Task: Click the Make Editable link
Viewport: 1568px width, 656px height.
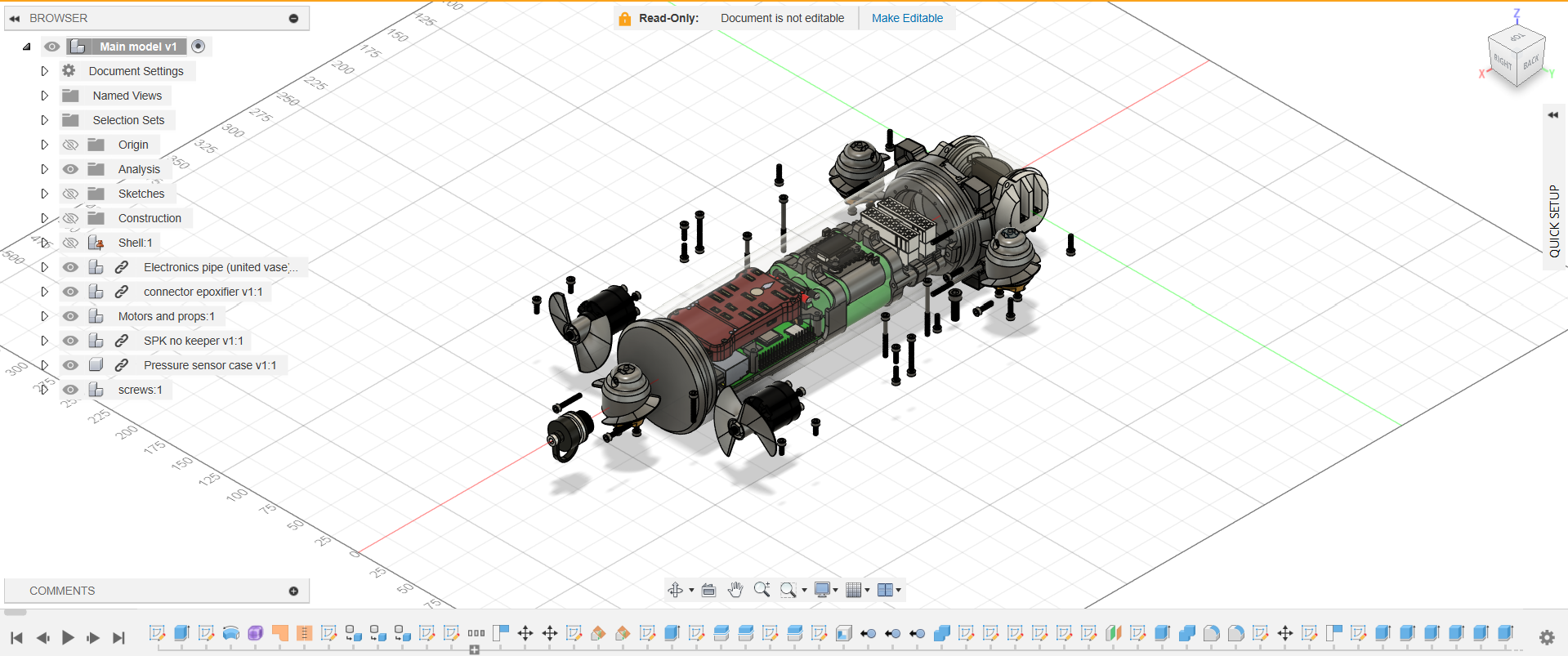Action: [907, 18]
